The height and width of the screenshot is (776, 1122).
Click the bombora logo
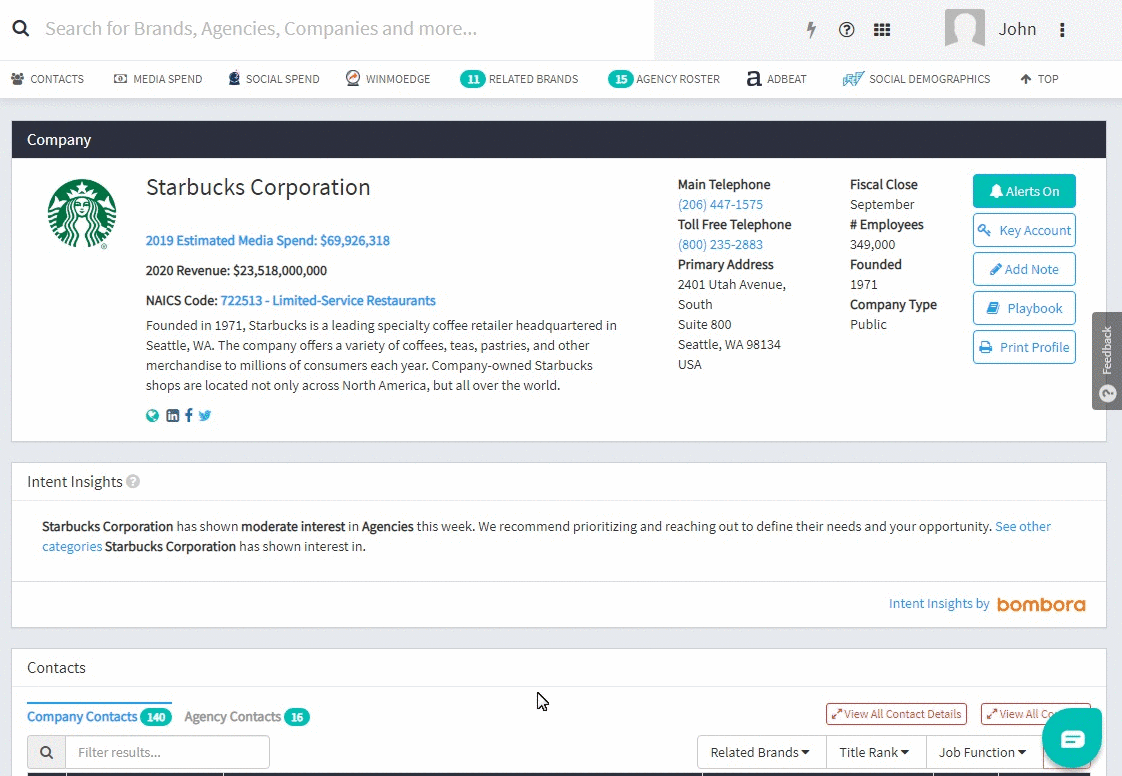pos(1041,605)
